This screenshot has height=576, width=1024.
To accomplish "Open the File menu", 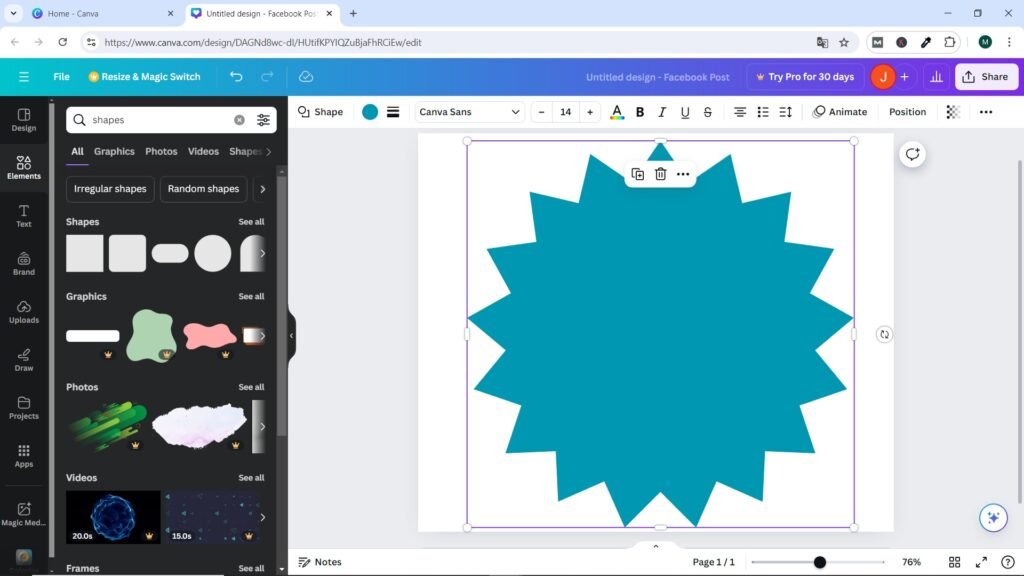I will coord(61,77).
